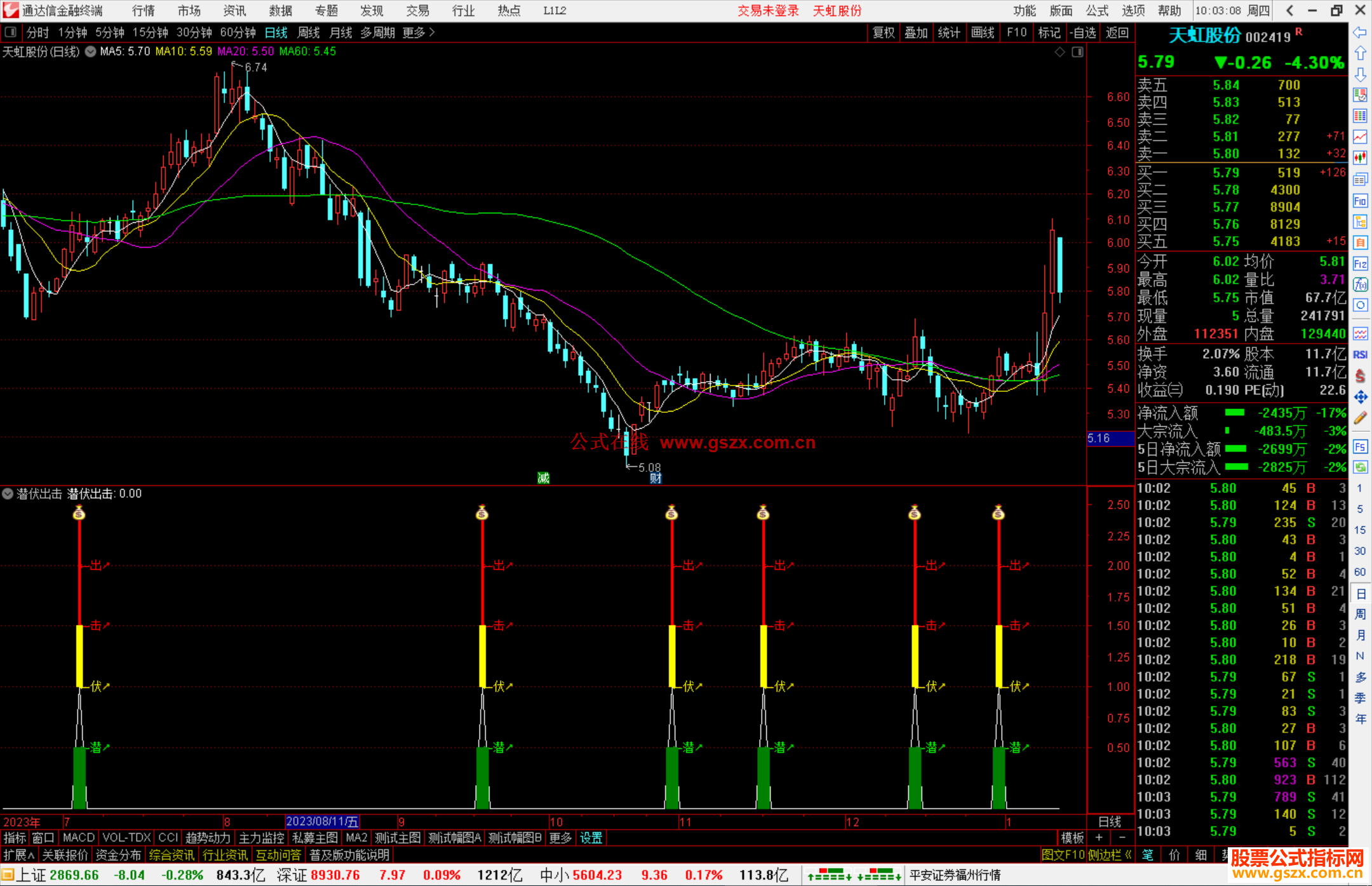The image size is (1372, 886).
Task: Select the MACD indicator tab
Action: point(79,838)
